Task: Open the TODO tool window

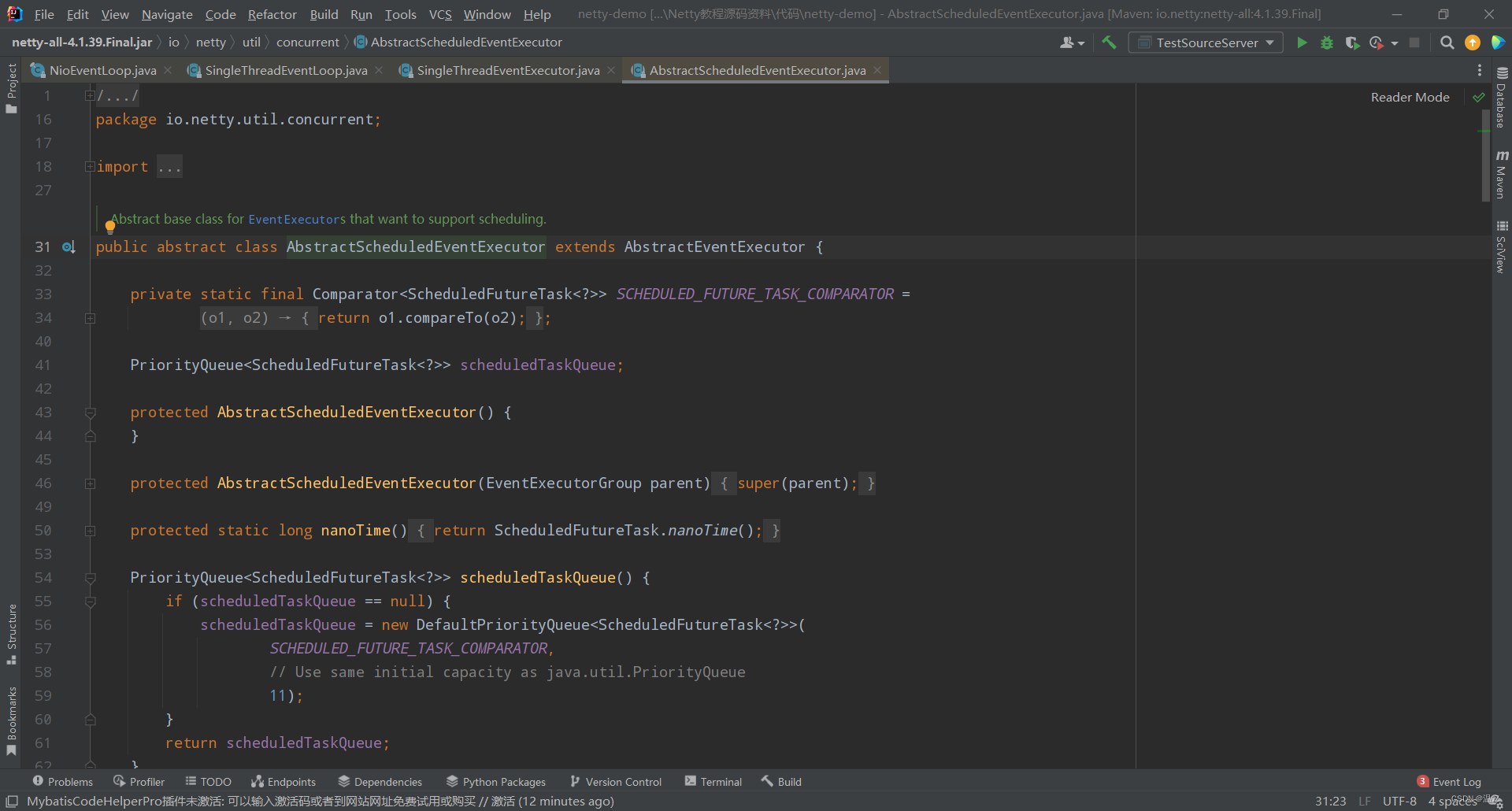Action: pos(208,782)
